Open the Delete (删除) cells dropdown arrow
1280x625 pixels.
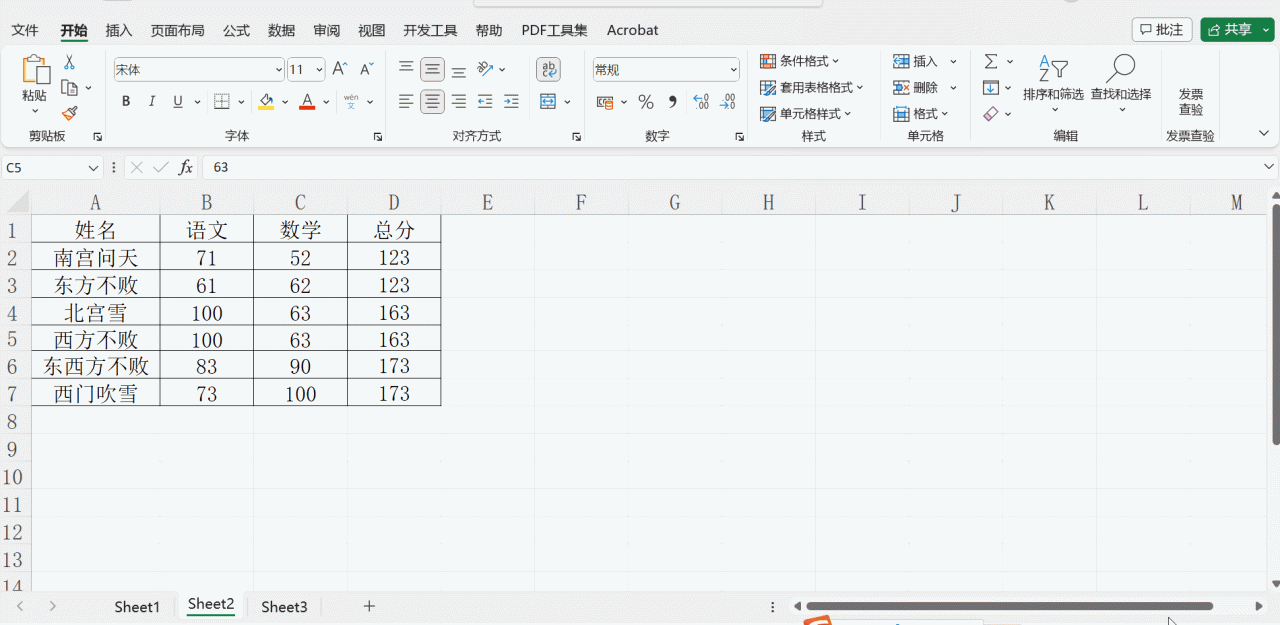pos(953,88)
